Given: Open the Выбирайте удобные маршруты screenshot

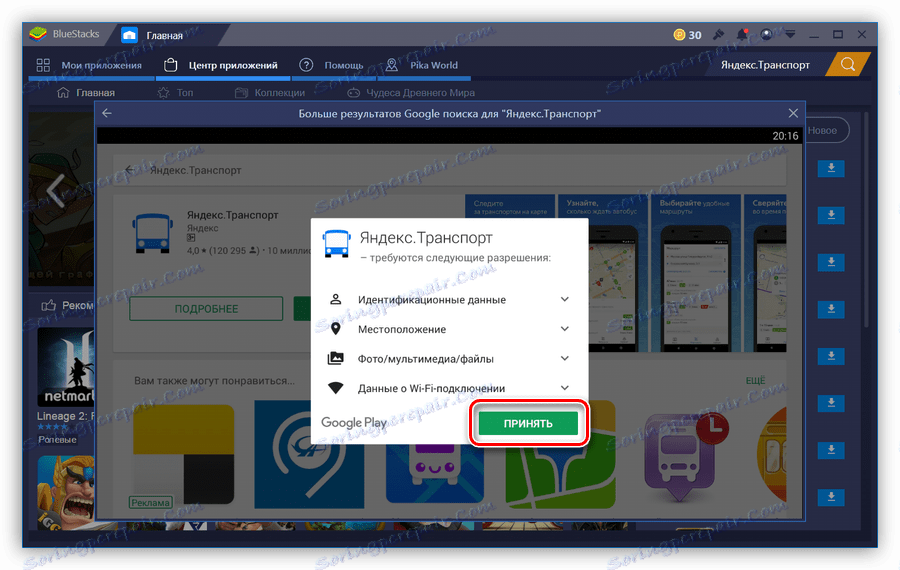Looking at the screenshot, I should point(695,273).
